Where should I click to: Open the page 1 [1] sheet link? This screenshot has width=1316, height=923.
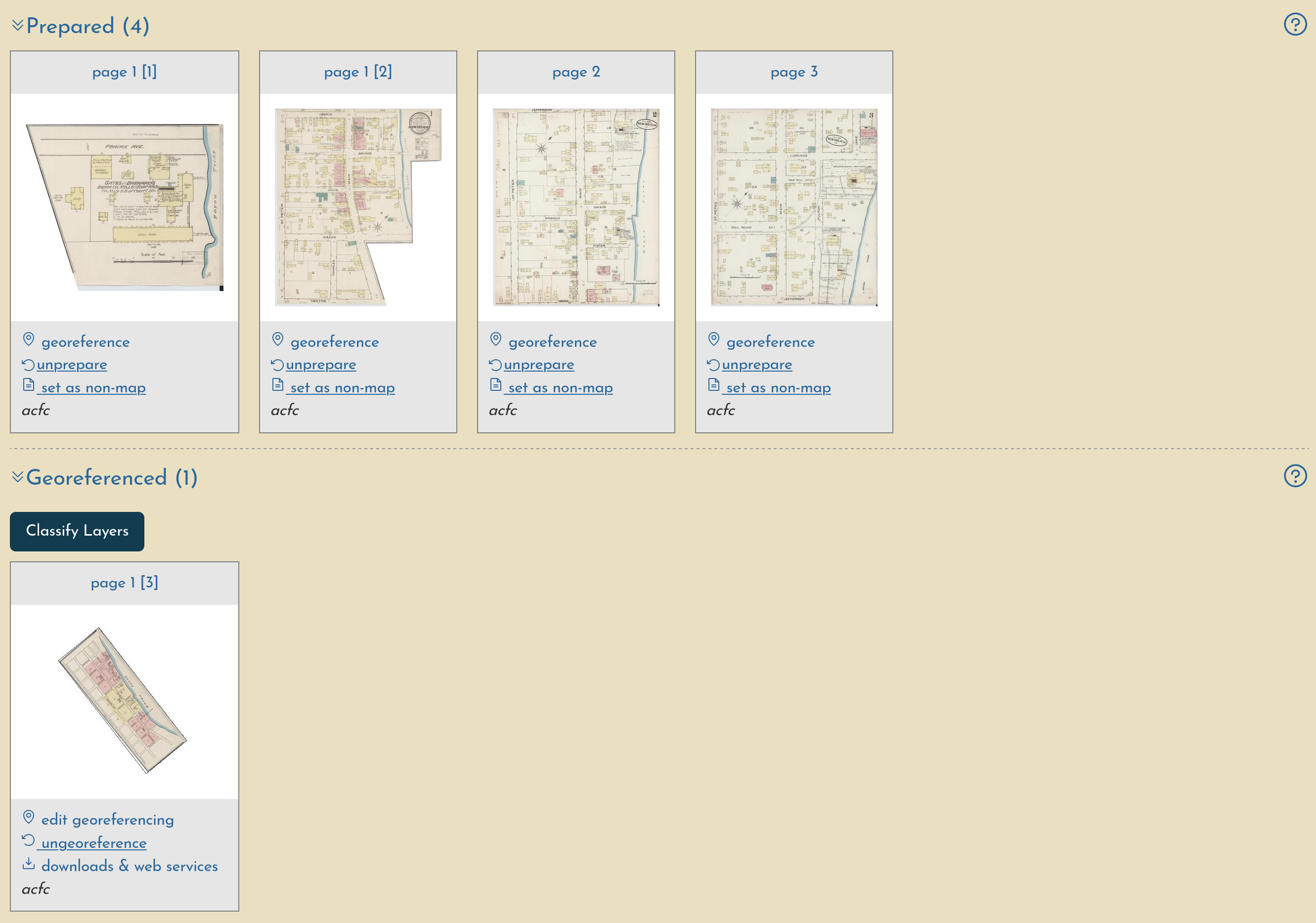(125, 72)
